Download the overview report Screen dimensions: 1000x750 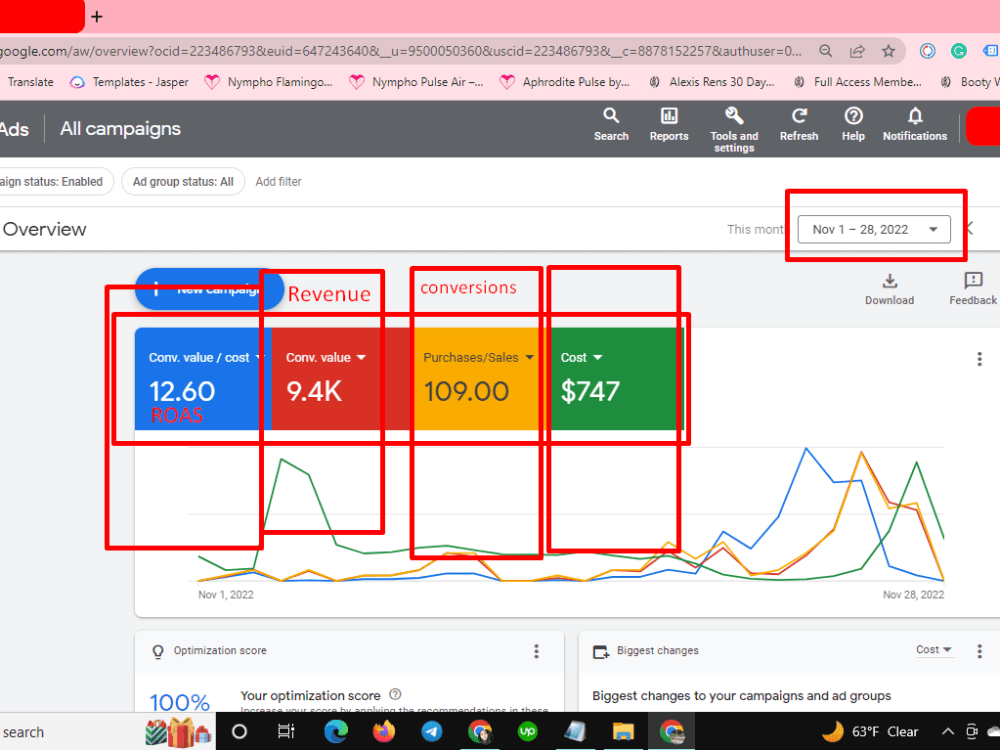(x=890, y=289)
